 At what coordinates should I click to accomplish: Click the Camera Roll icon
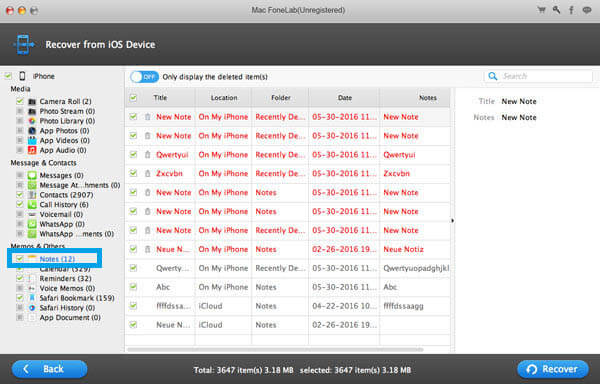point(32,102)
